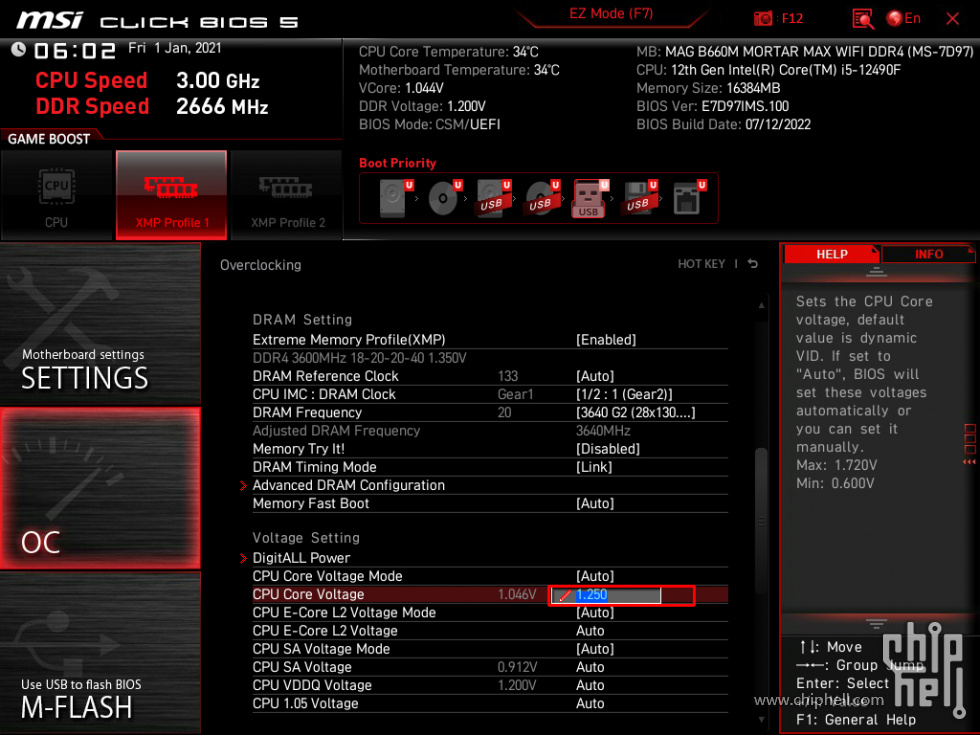The height and width of the screenshot is (735, 980).
Task: Click the DDR4 3600MHz 18-20-20-40 1.350V text
Action: pyautogui.click(x=359, y=358)
